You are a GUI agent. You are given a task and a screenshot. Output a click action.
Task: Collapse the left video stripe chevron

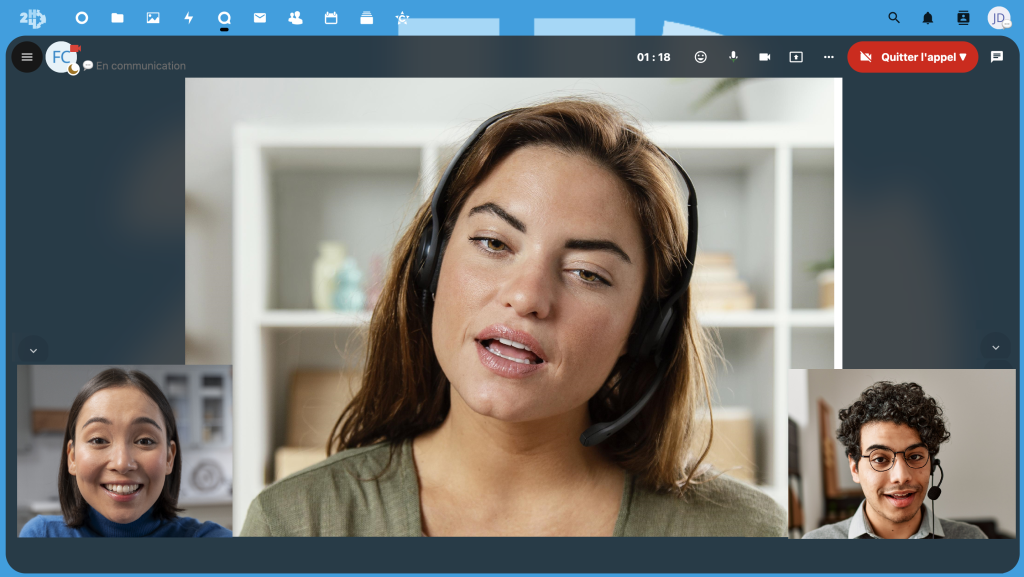point(33,350)
